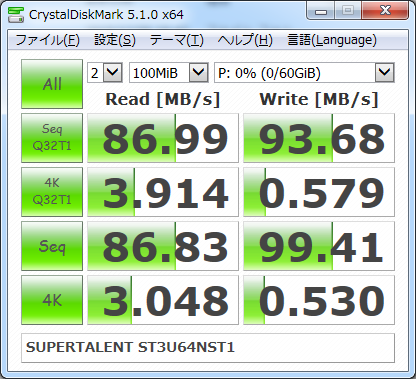Click the CrystalDiskMark app icon in title bar
416x379 pixels.
pos(15,15)
